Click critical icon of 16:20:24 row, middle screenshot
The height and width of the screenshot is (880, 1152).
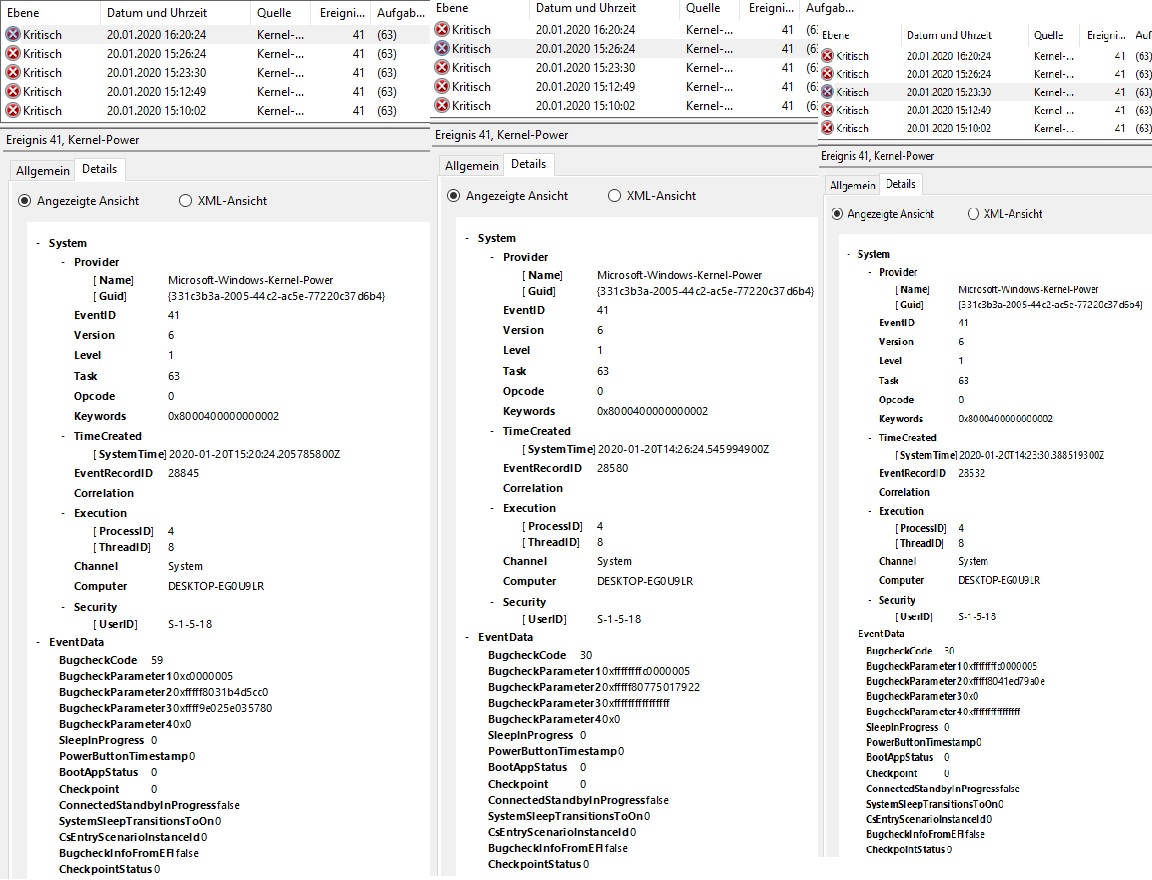pyautogui.click(x=442, y=29)
